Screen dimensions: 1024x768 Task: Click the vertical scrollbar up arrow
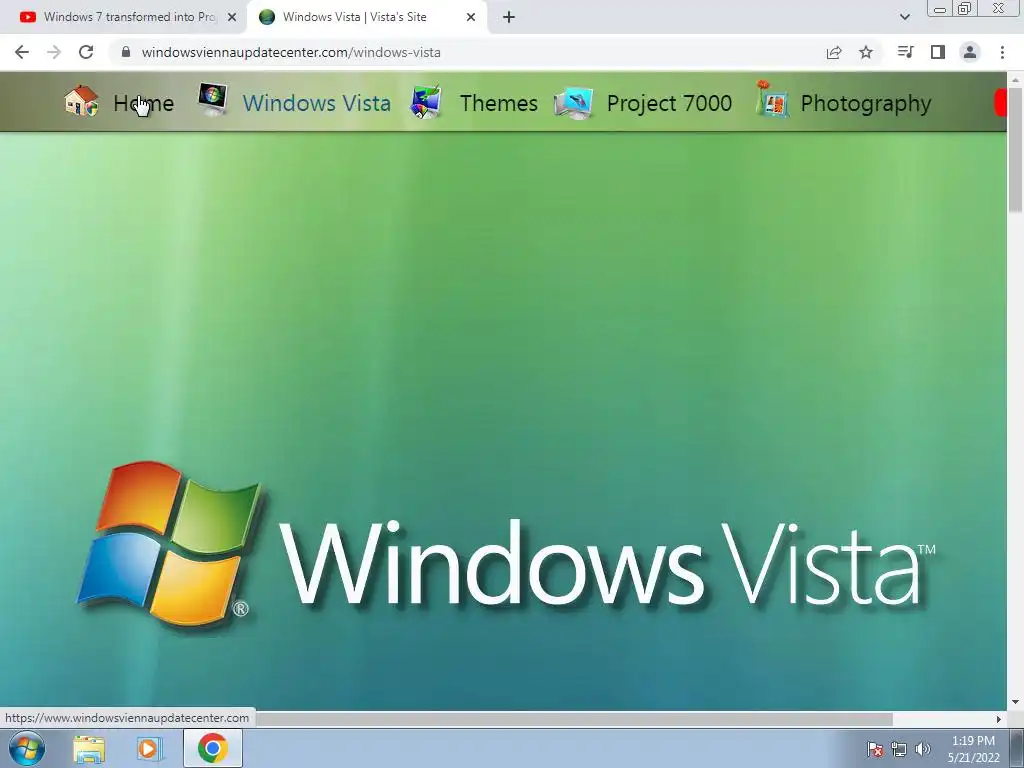1016,79
